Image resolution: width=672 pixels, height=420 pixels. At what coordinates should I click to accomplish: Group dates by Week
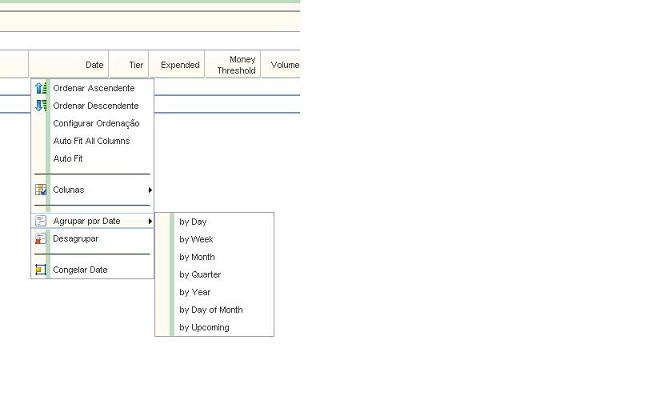click(x=196, y=240)
